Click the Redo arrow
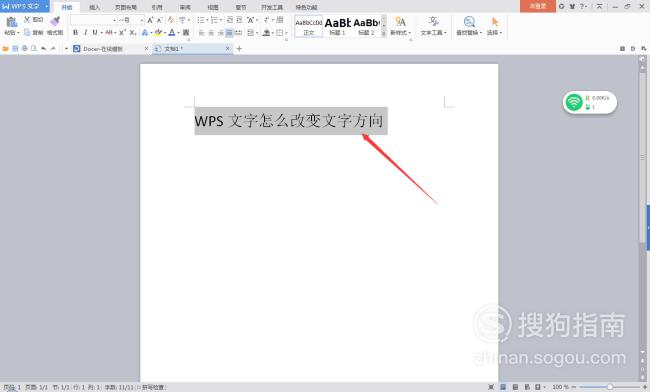The height and width of the screenshot is (392, 650). [x=53, y=48]
